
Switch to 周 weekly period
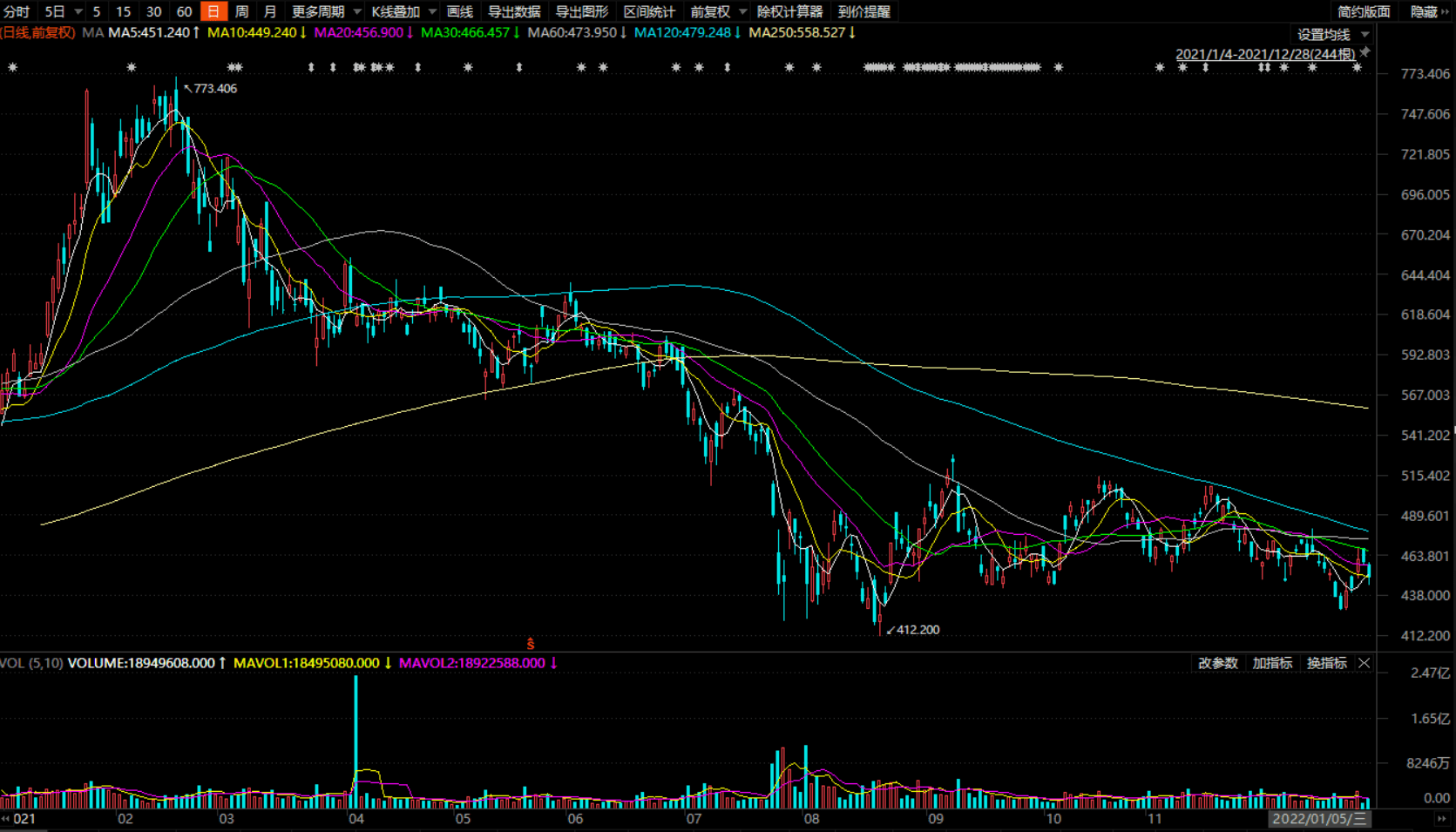242,11
